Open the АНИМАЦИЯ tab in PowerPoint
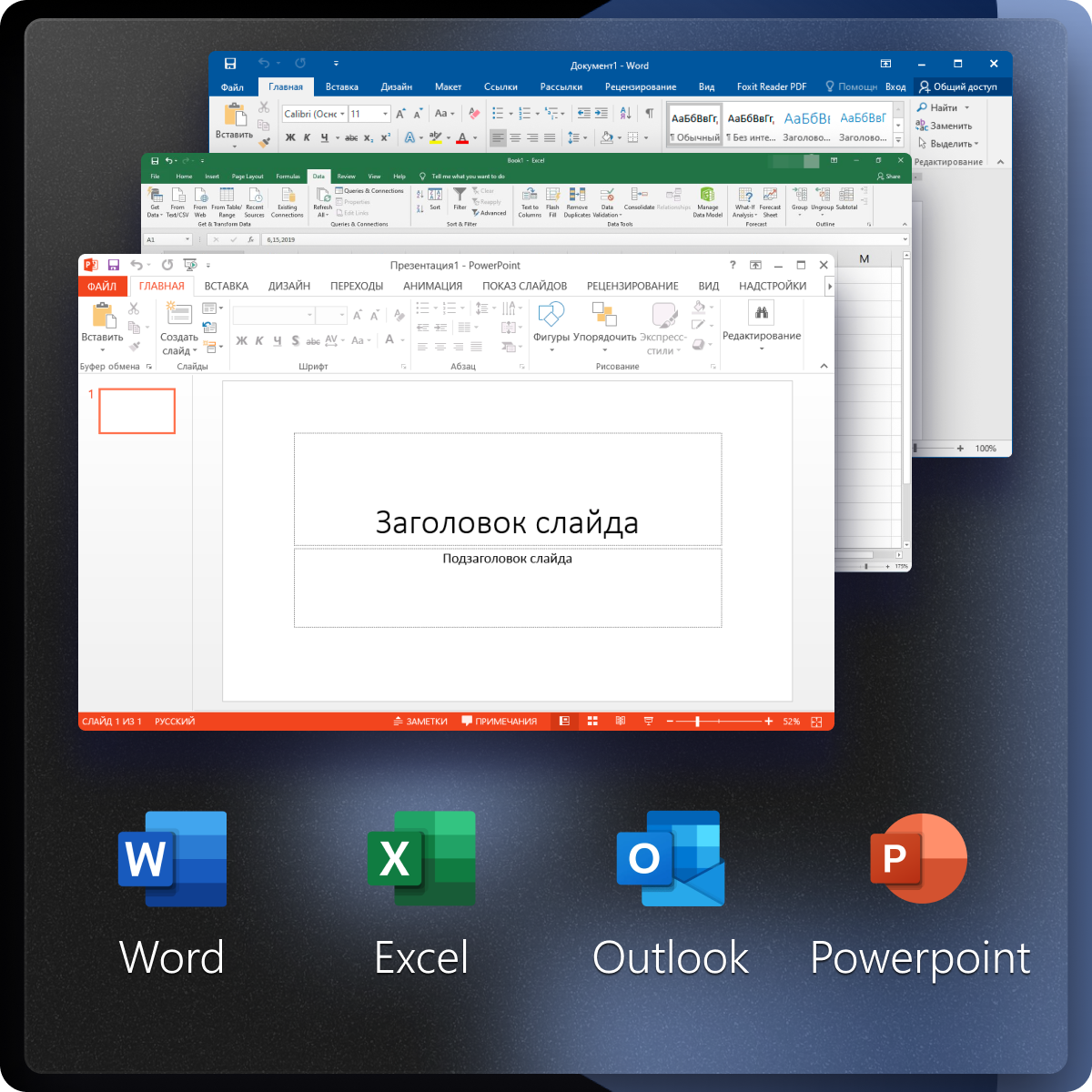1092x1092 pixels. 432,286
